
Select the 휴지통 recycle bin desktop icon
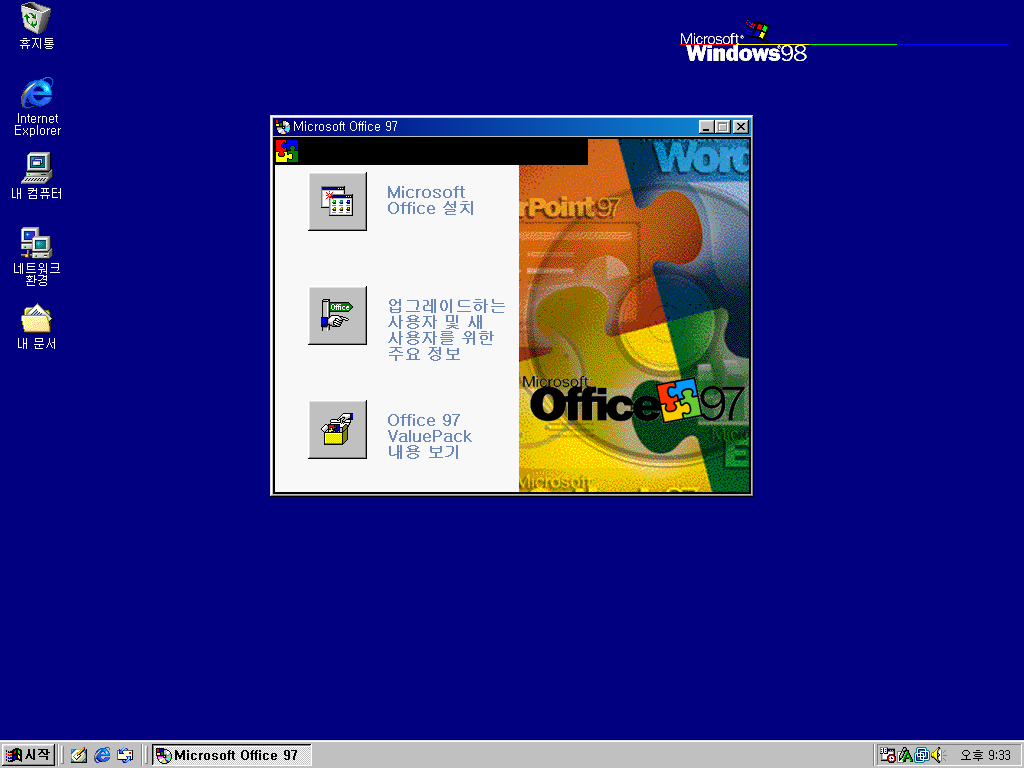[x=37, y=26]
